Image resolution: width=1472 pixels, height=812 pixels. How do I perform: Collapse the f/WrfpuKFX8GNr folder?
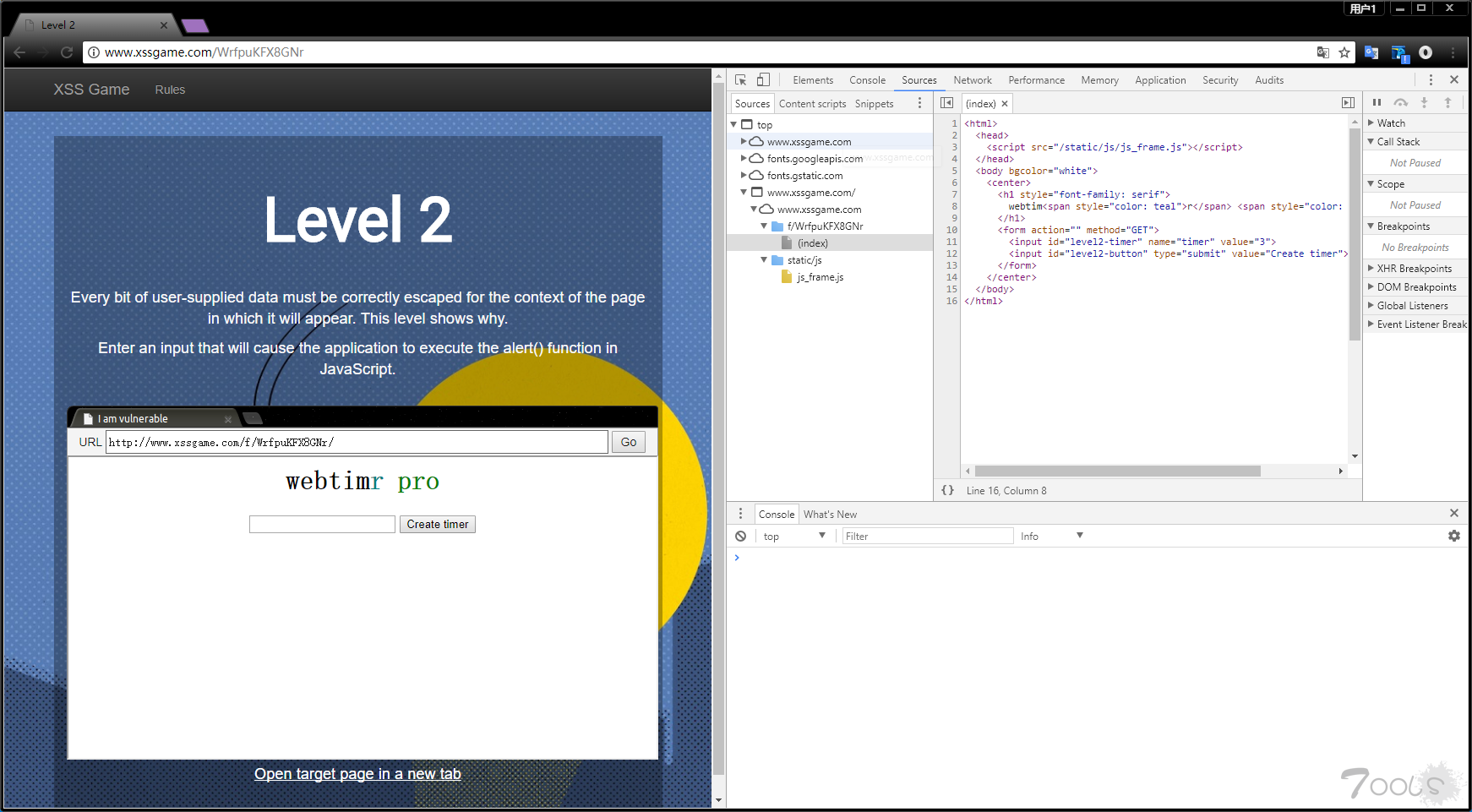click(764, 226)
